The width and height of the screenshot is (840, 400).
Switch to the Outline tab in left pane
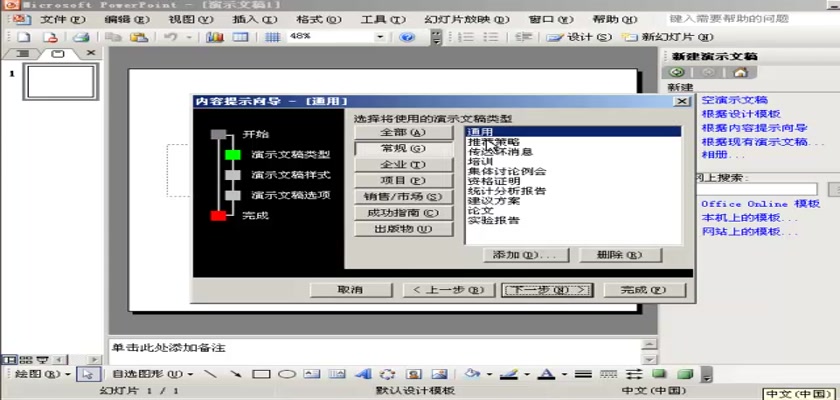(x=21, y=54)
